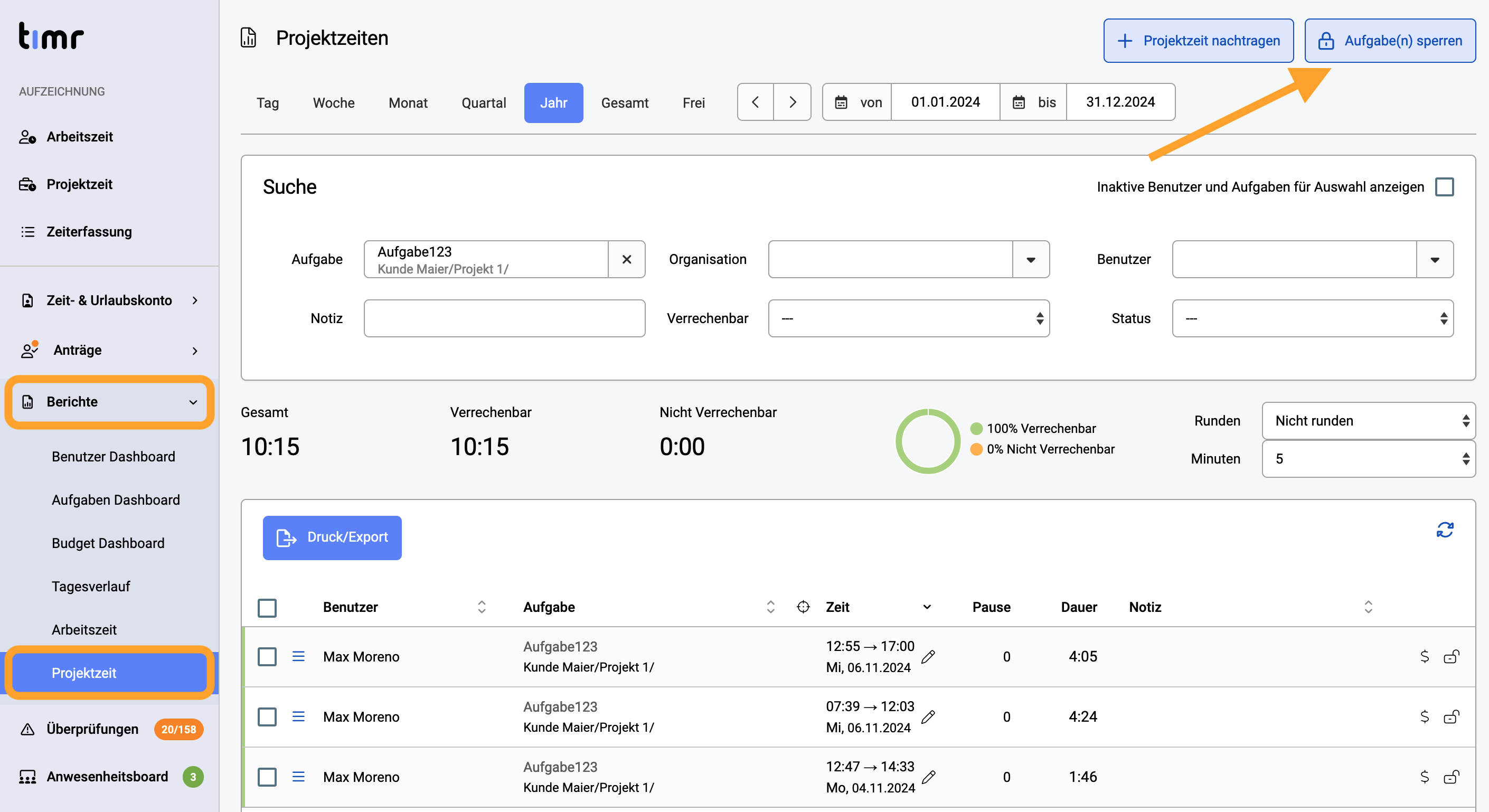The image size is (1489, 812).
Task: Click the Druck/Export button
Action: coord(332,537)
